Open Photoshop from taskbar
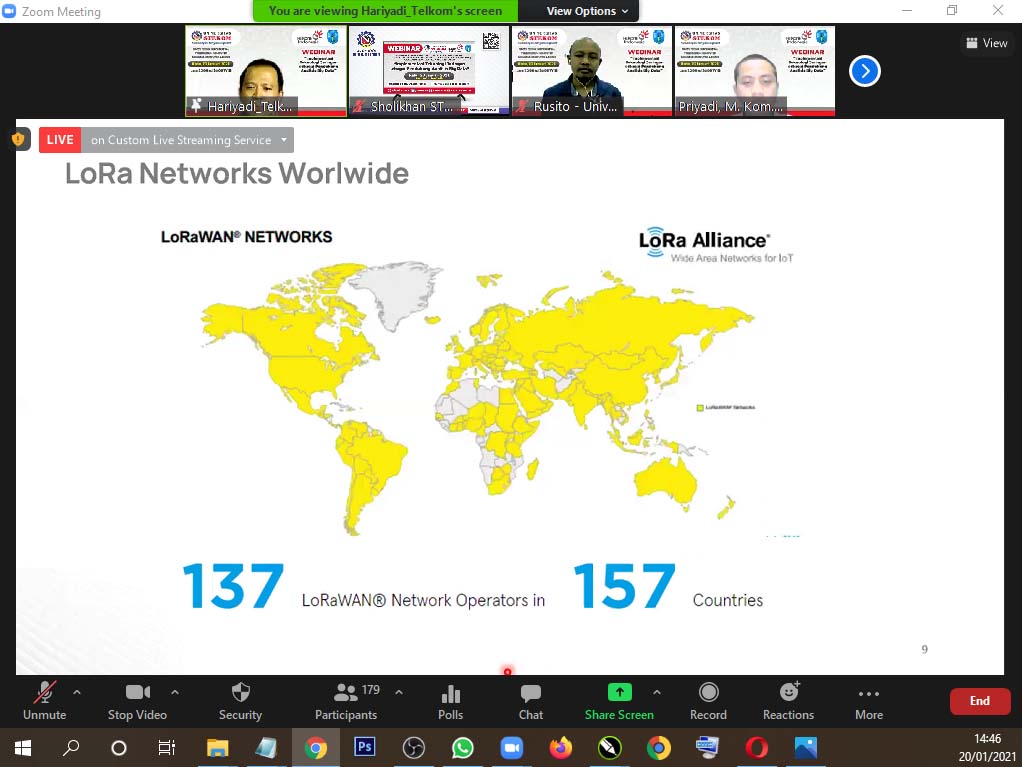The height and width of the screenshot is (767, 1022). pyautogui.click(x=364, y=746)
